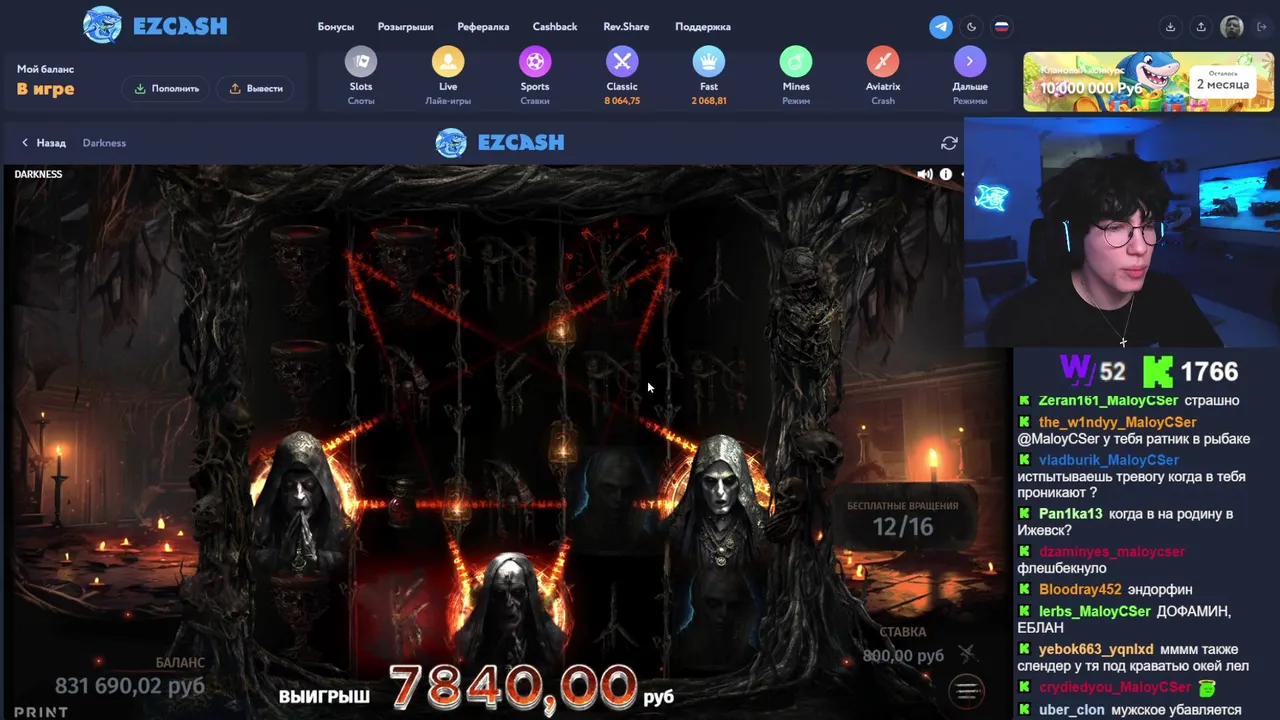The width and height of the screenshot is (1280, 720).
Task: Open the Розыгрыши menu
Action: click(x=405, y=27)
